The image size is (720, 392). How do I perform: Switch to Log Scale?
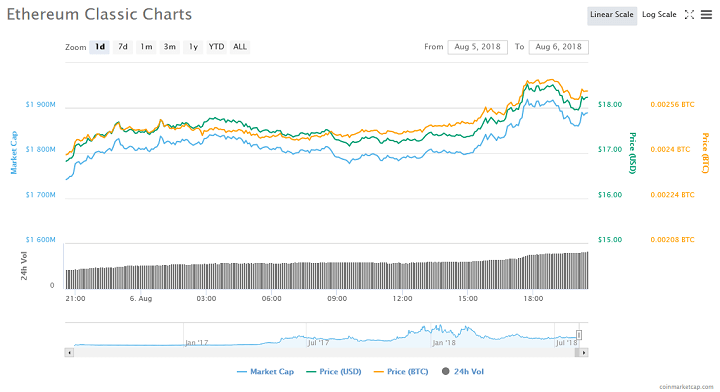pos(659,15)
